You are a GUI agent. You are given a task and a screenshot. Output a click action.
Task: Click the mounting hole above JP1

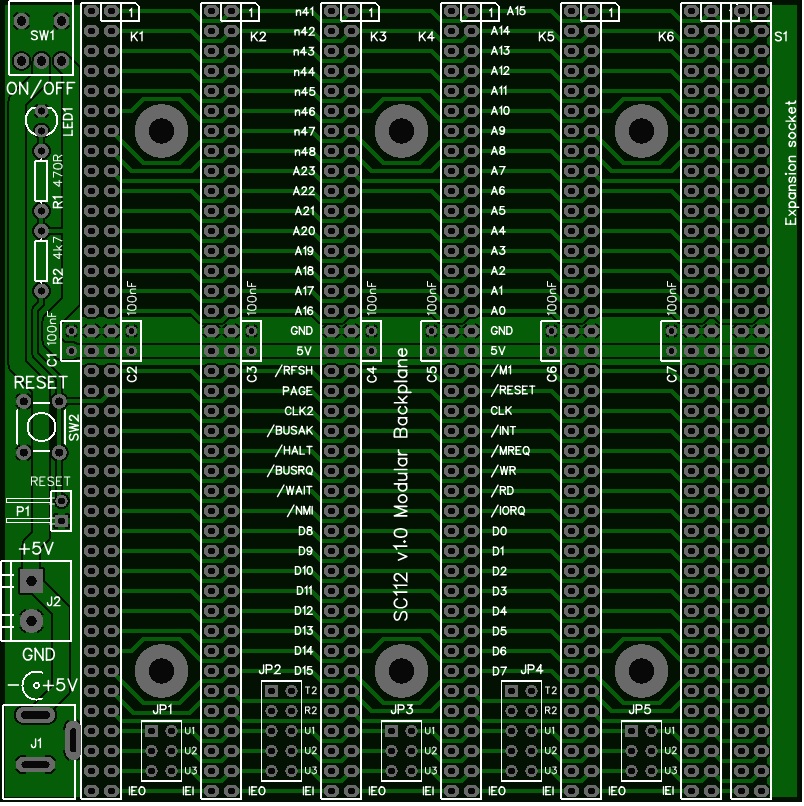[x=161, y=670]
